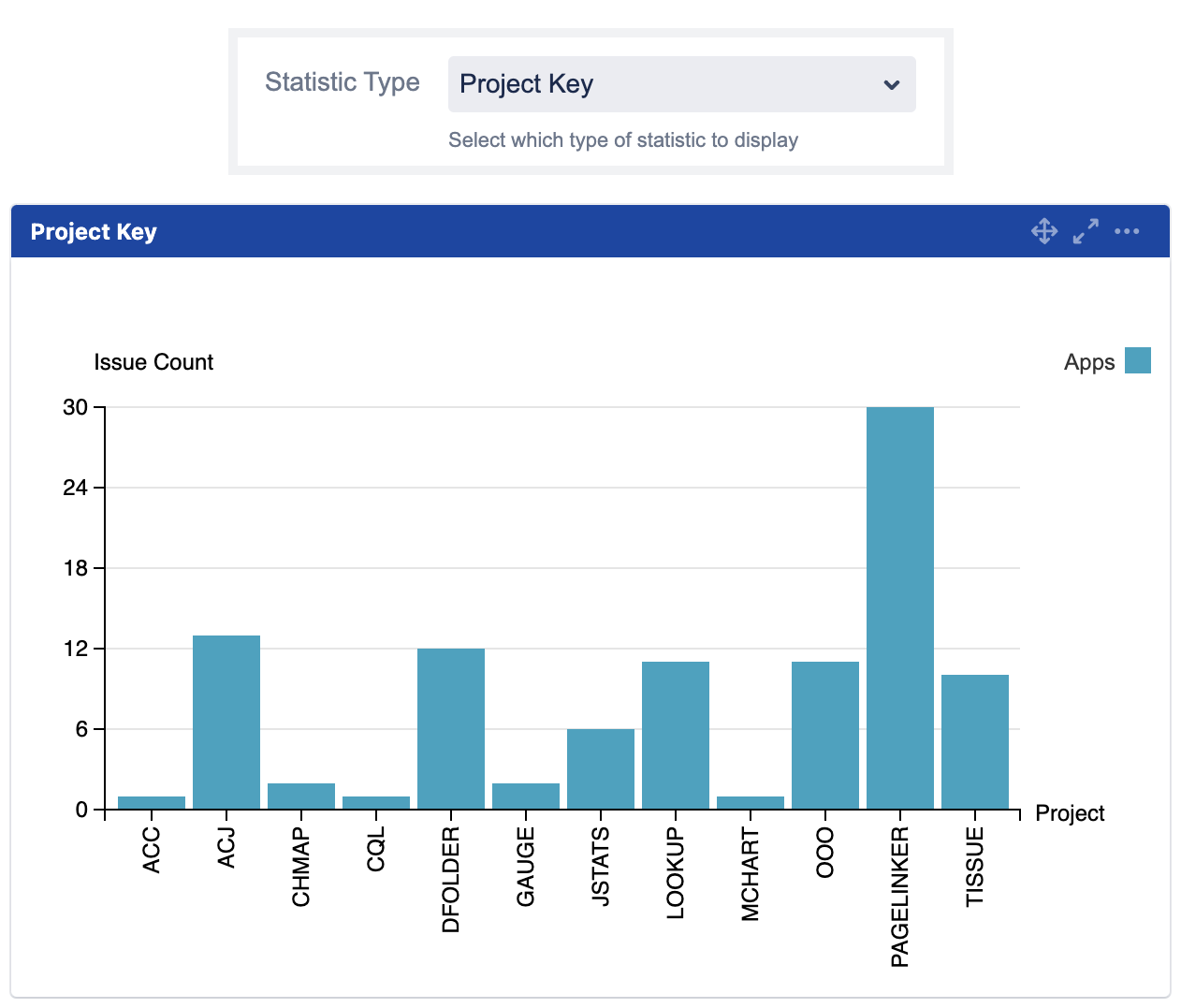Click the Apps legend color swatch
This screenshot has height=1008, width=1181.
1137,360
